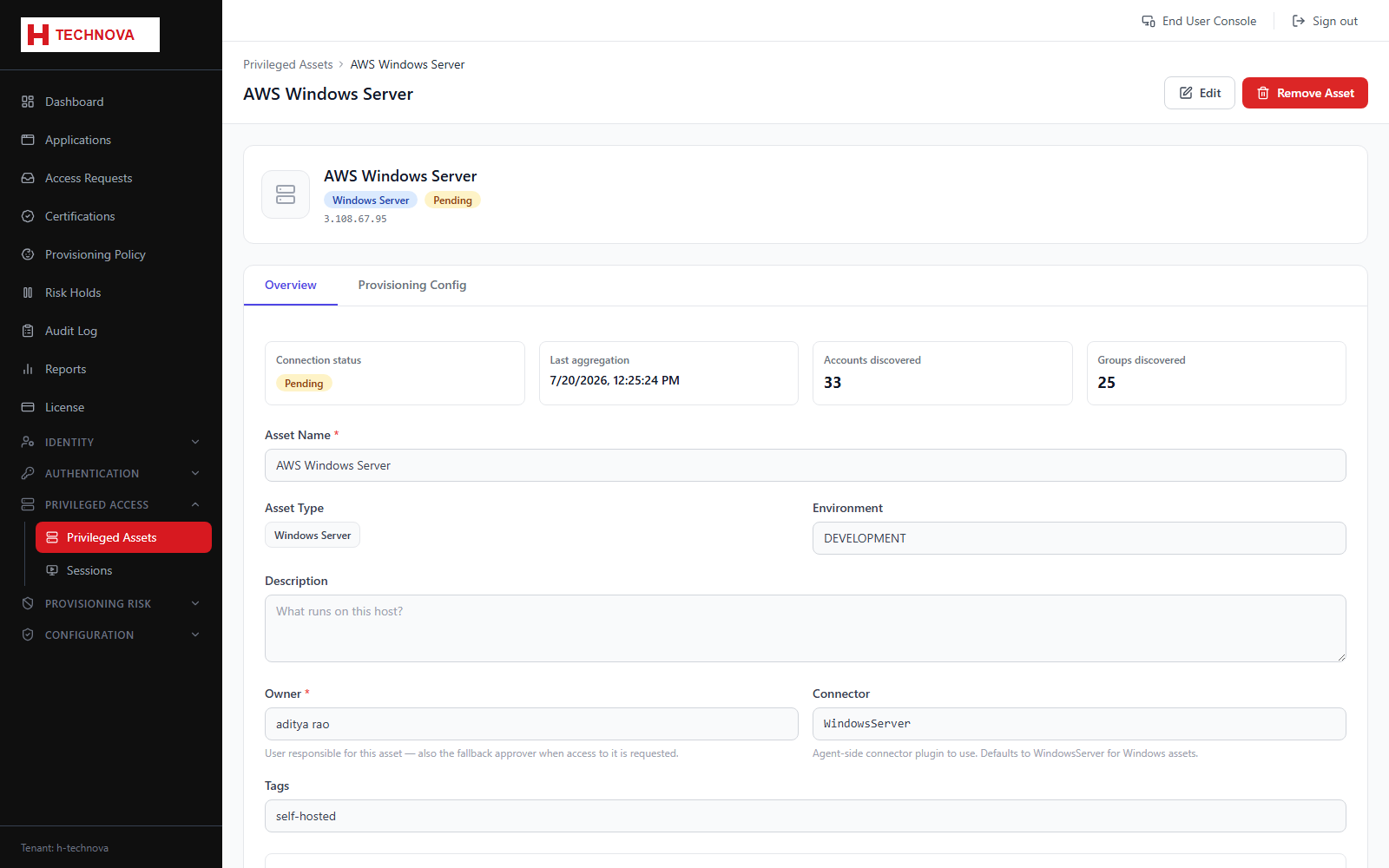
Task: Click the Asset Name input field
Action: pyautogui.click(x=806, y=465)
